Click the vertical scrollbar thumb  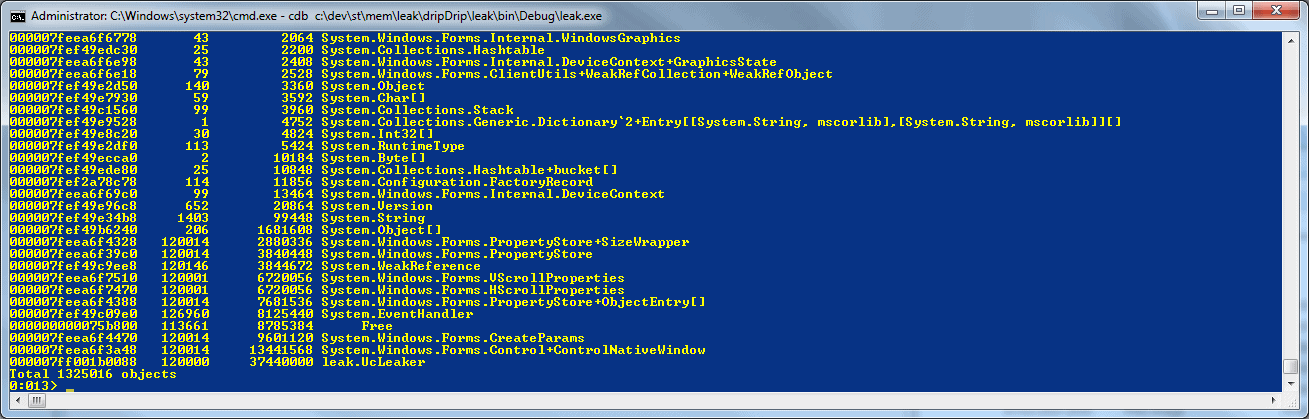[x=1290, y=366]
